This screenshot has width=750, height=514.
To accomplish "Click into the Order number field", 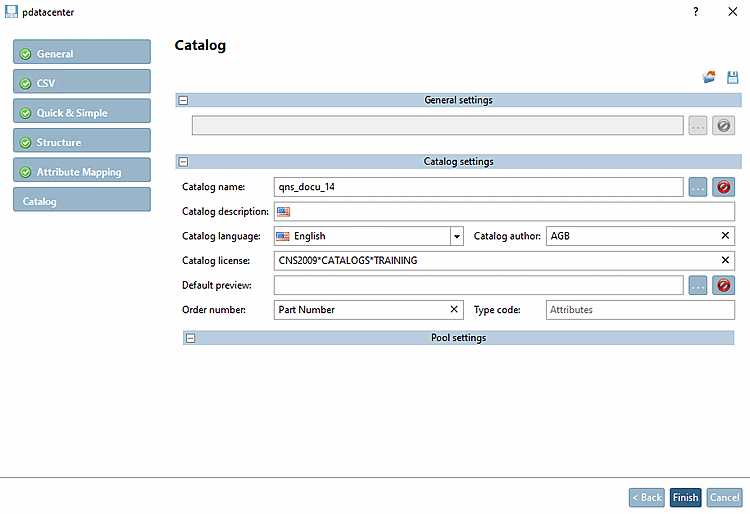I will (x=369, y=310).
